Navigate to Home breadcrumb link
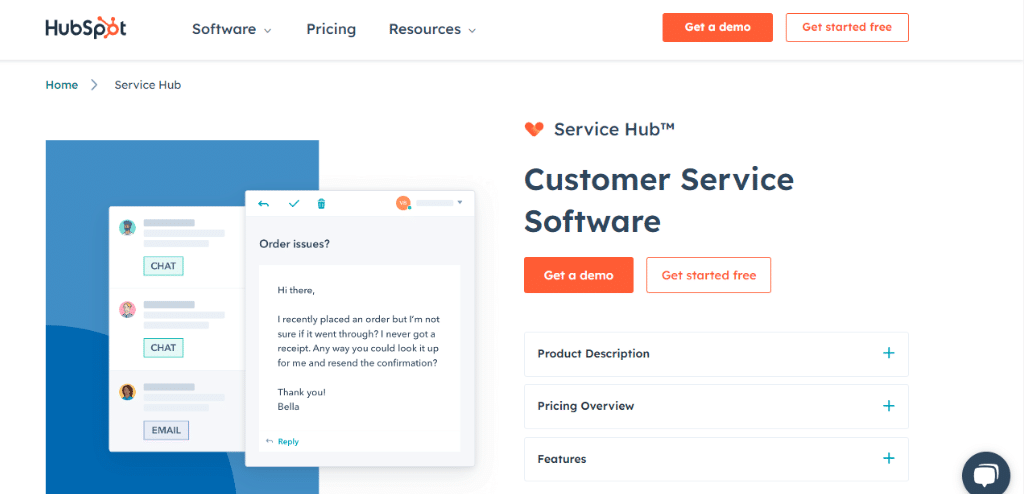1024x494 pixels. 61,85
